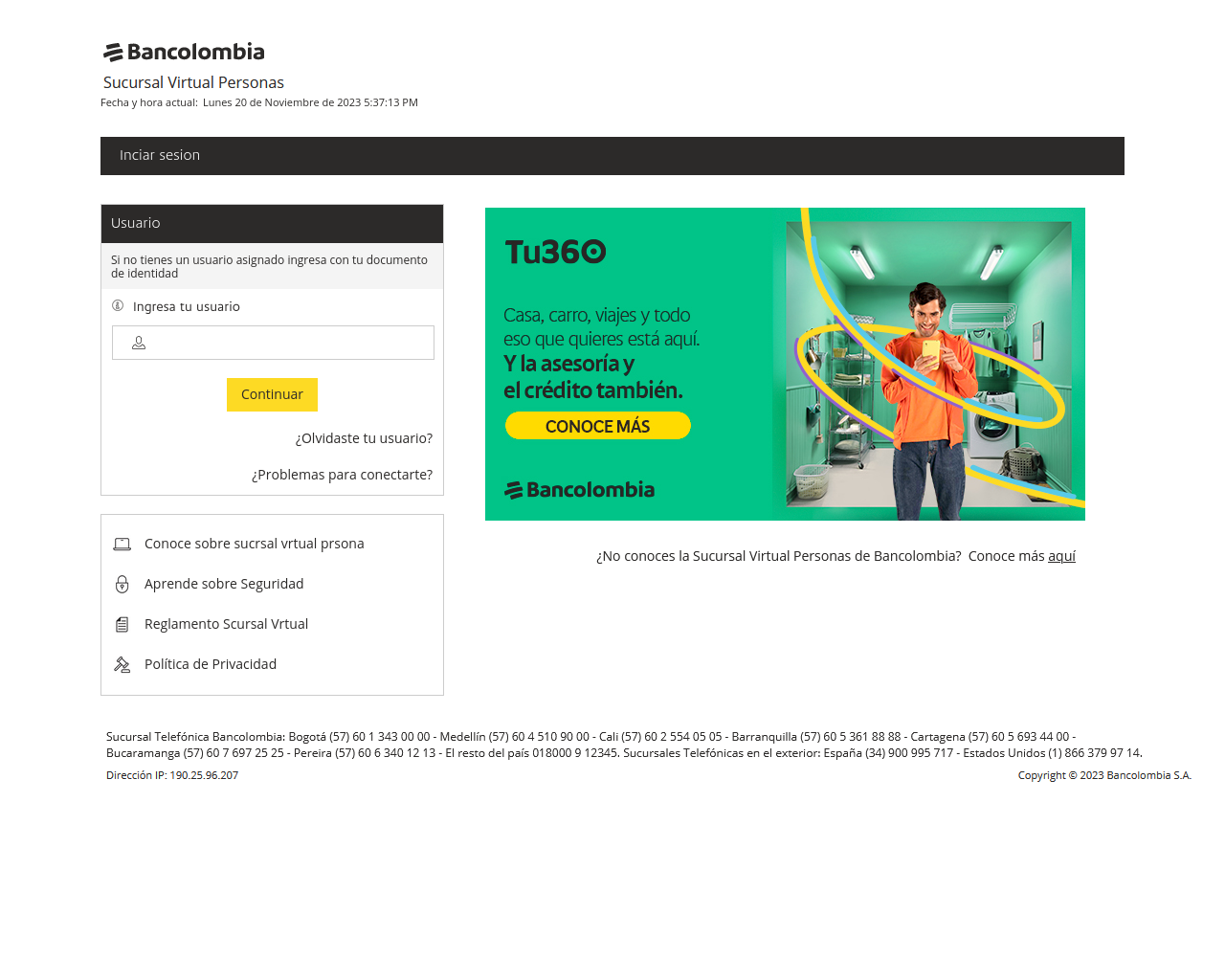The width and height of the screenshot is (1225, 980).
Task: Open the Reglamento Scursal Vrtual link
Action: click(x=226, y=624)
